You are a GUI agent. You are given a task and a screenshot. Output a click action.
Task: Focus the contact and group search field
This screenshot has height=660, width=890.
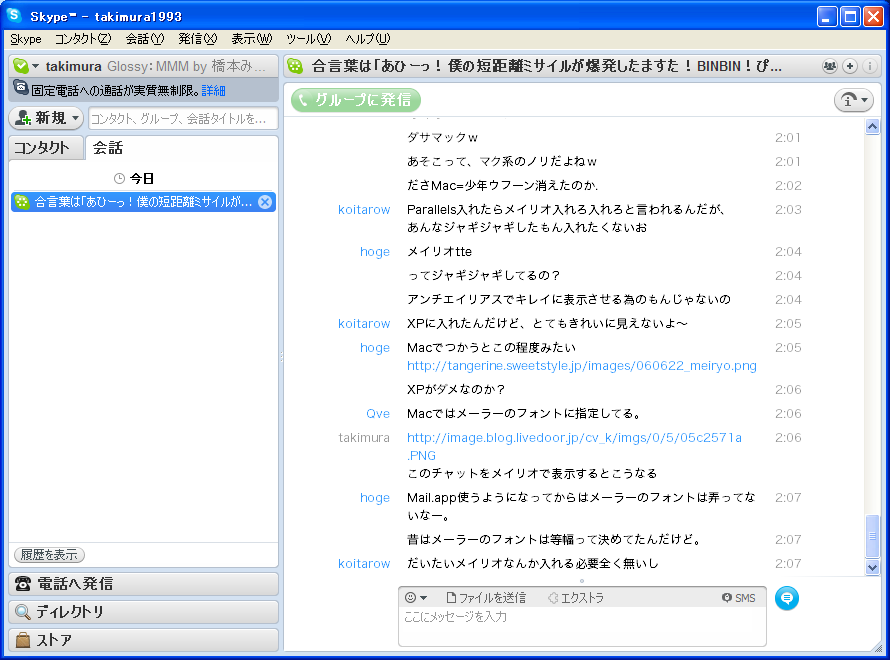click(x=183, y=119)
